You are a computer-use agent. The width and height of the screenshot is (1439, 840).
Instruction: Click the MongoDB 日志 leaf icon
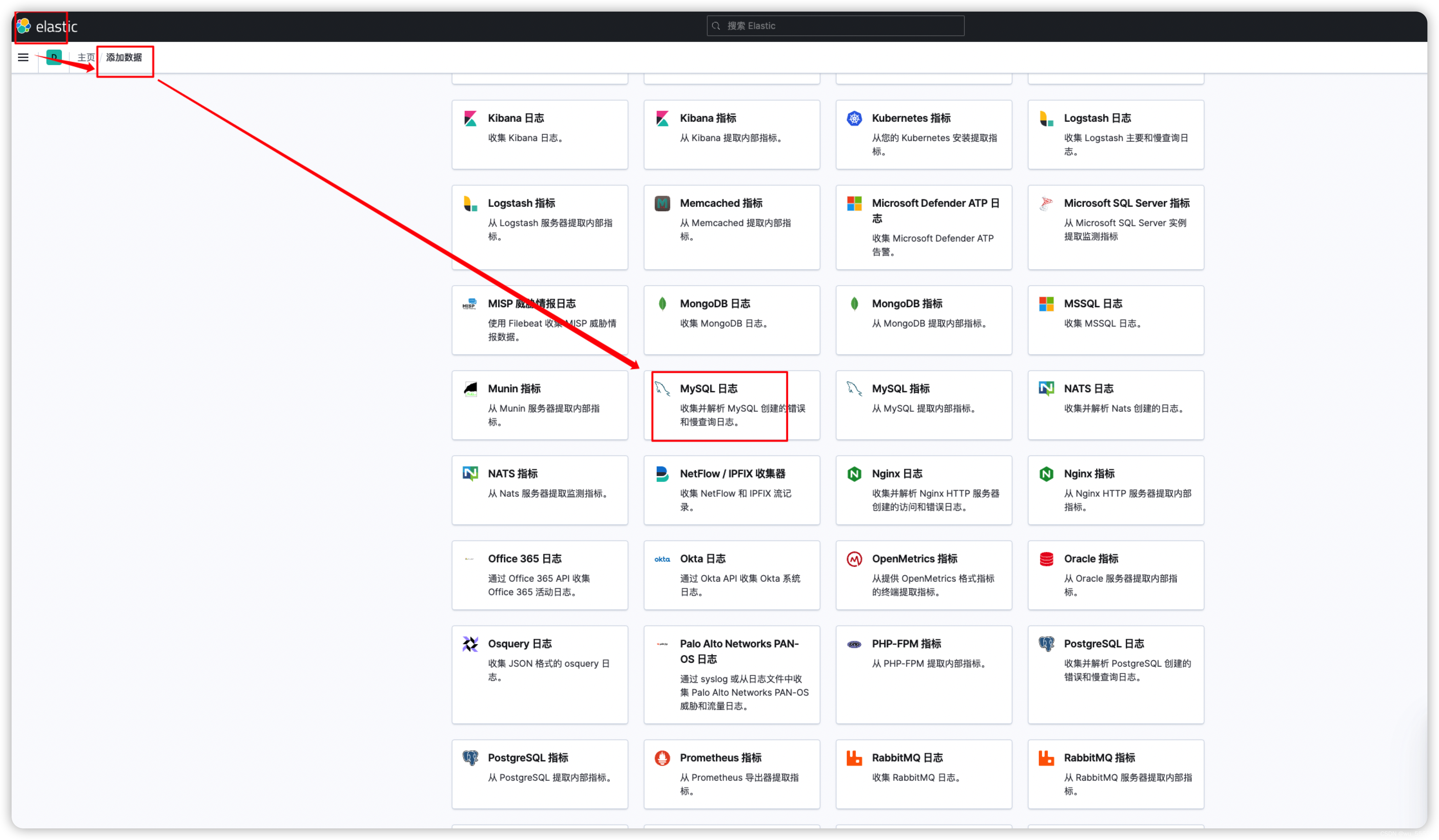[662, 304]
